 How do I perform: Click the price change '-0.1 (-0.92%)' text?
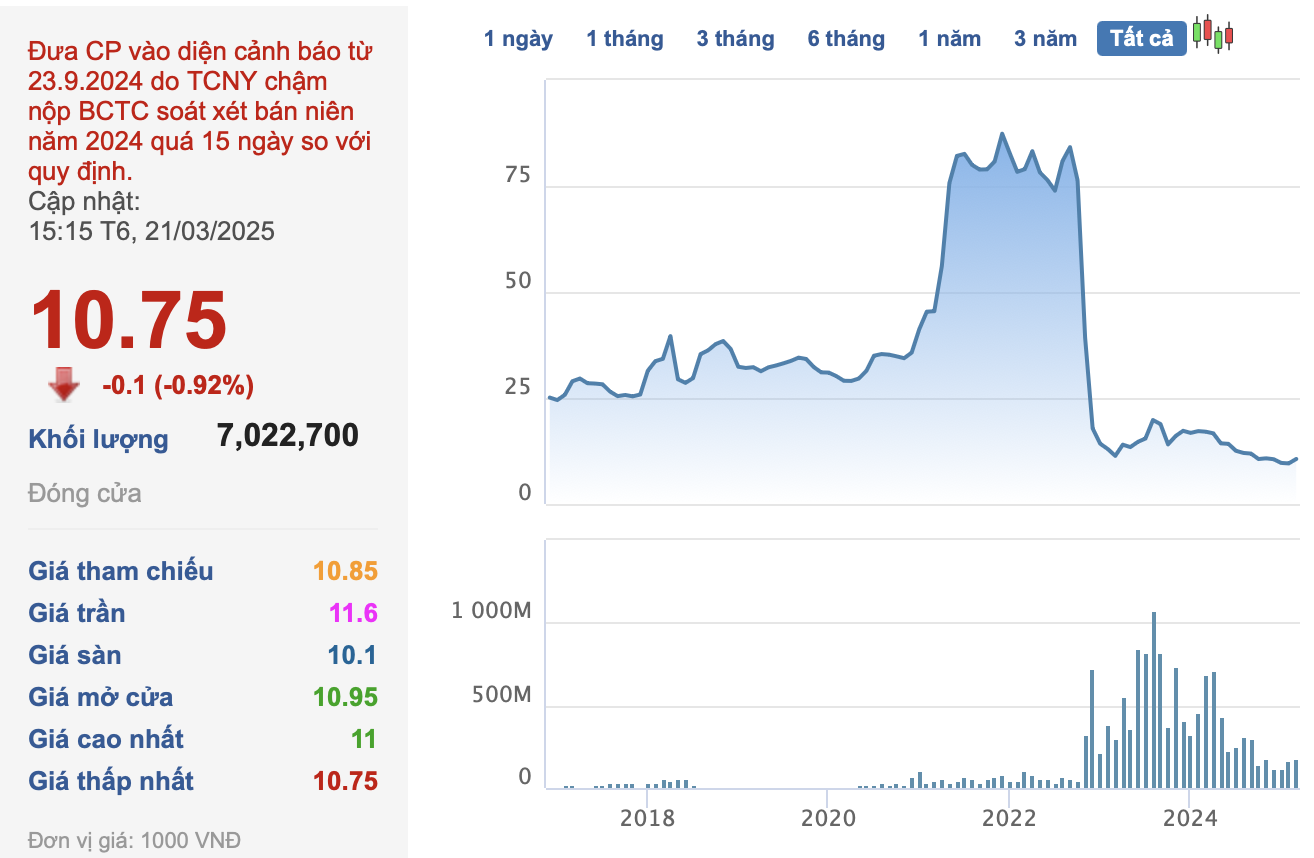tap(178, 385)
